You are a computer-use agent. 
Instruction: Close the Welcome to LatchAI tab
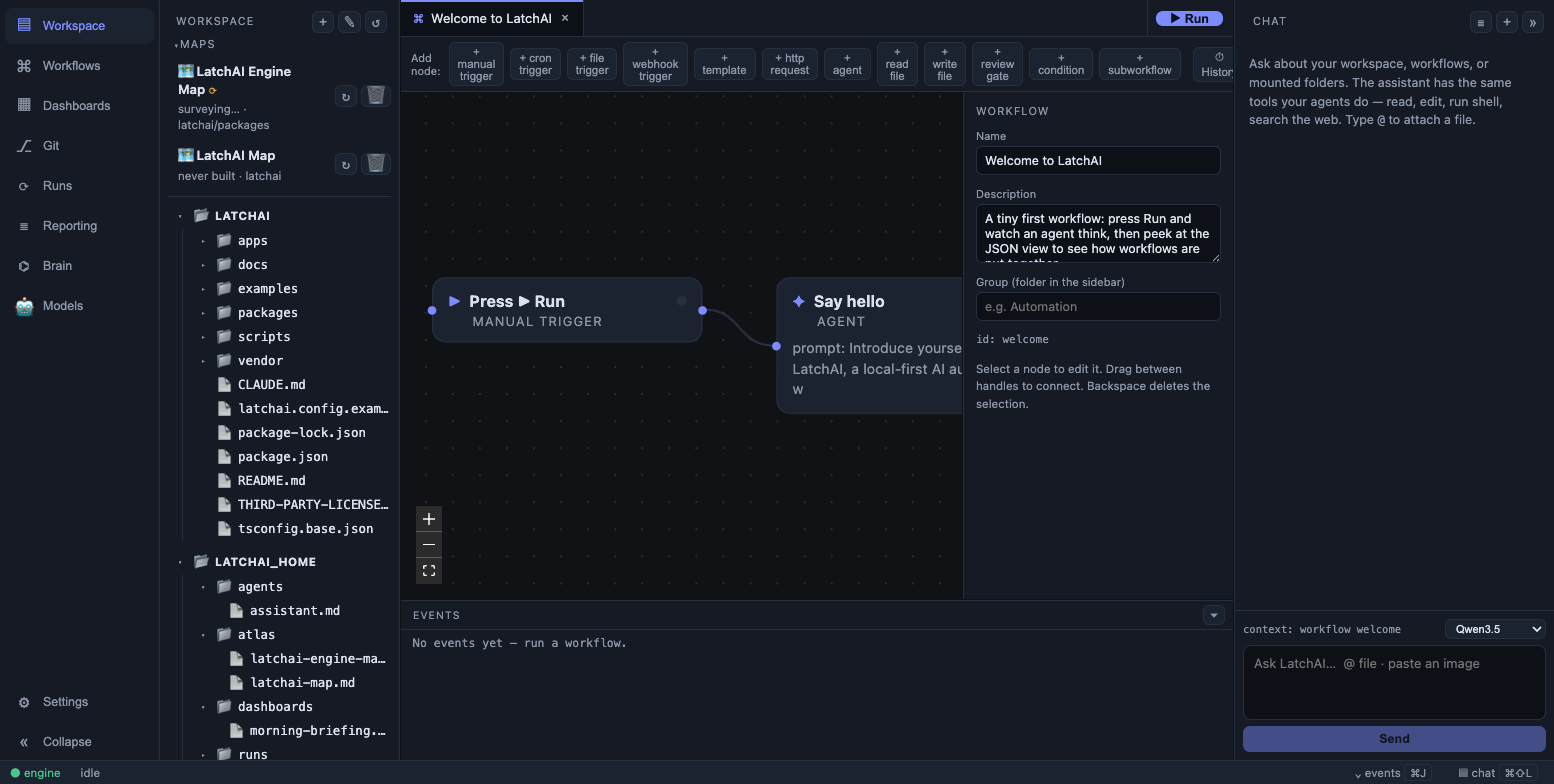pos(565,18)
